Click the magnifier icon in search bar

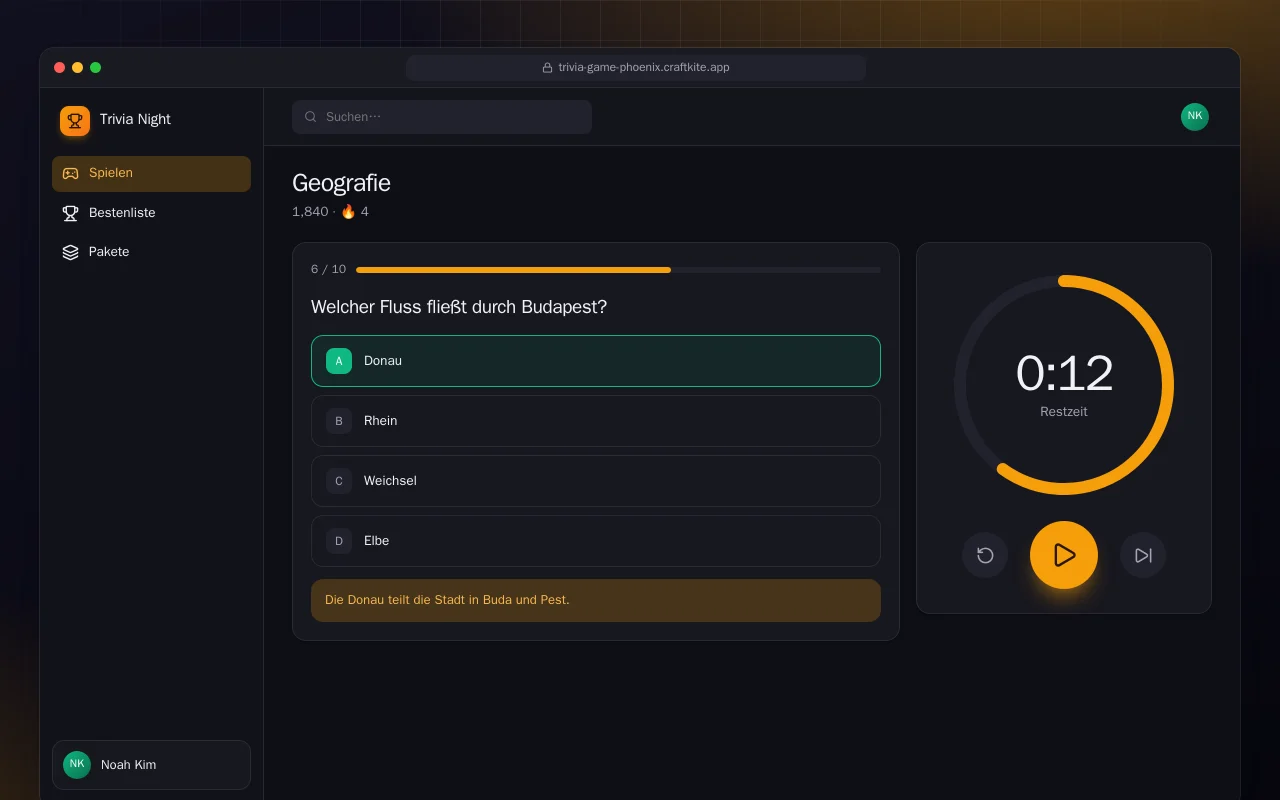(311, 117)
